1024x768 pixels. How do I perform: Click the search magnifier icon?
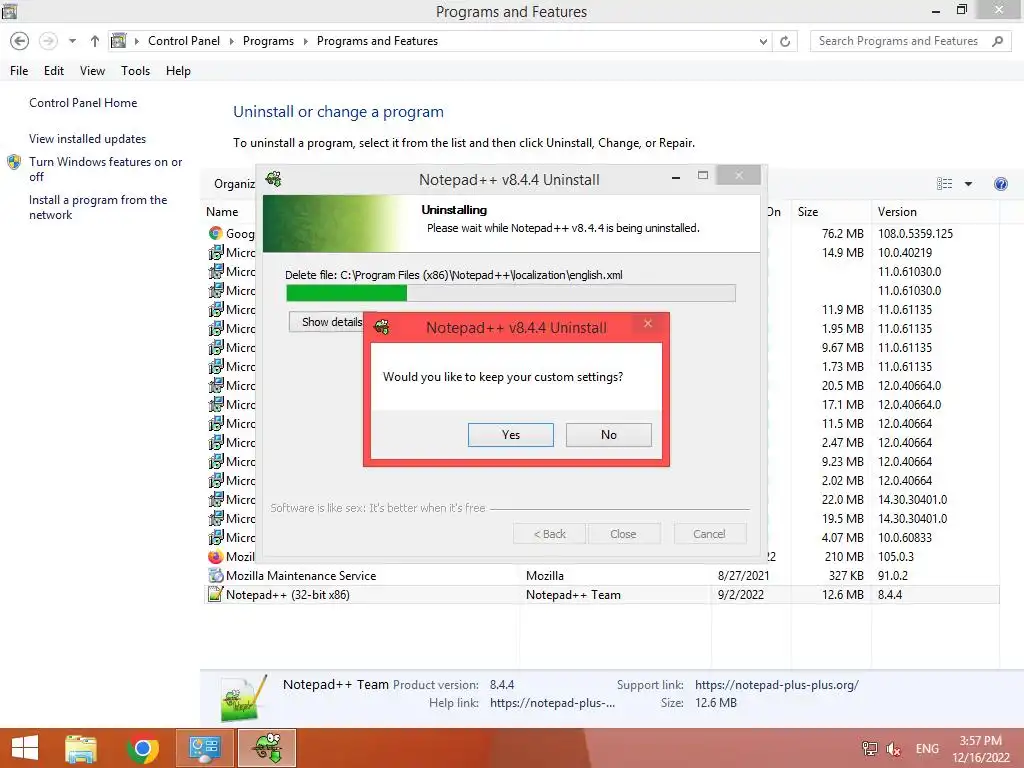[x=997, y=41]
